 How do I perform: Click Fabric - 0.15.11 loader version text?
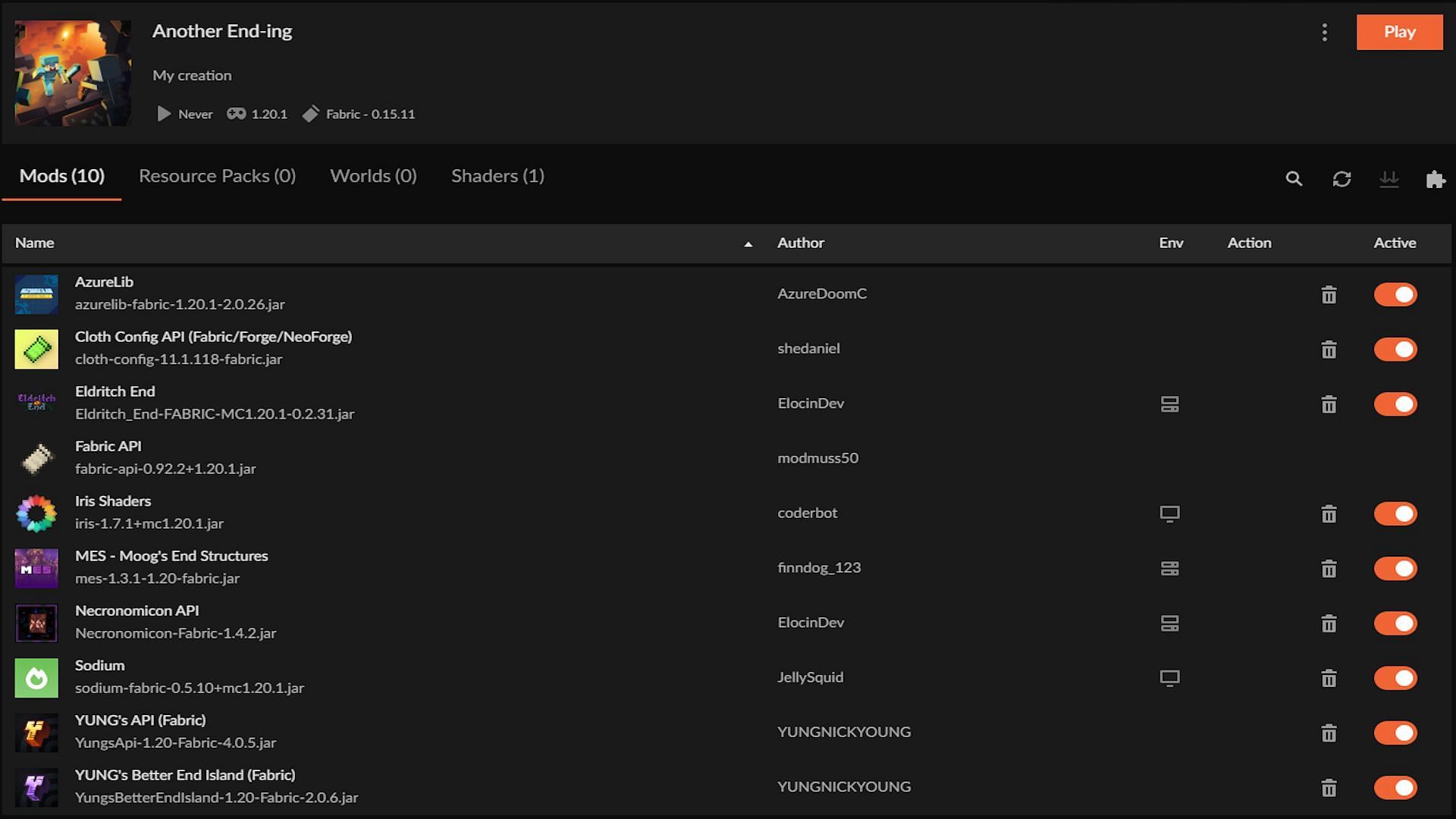tap(370, 114)
